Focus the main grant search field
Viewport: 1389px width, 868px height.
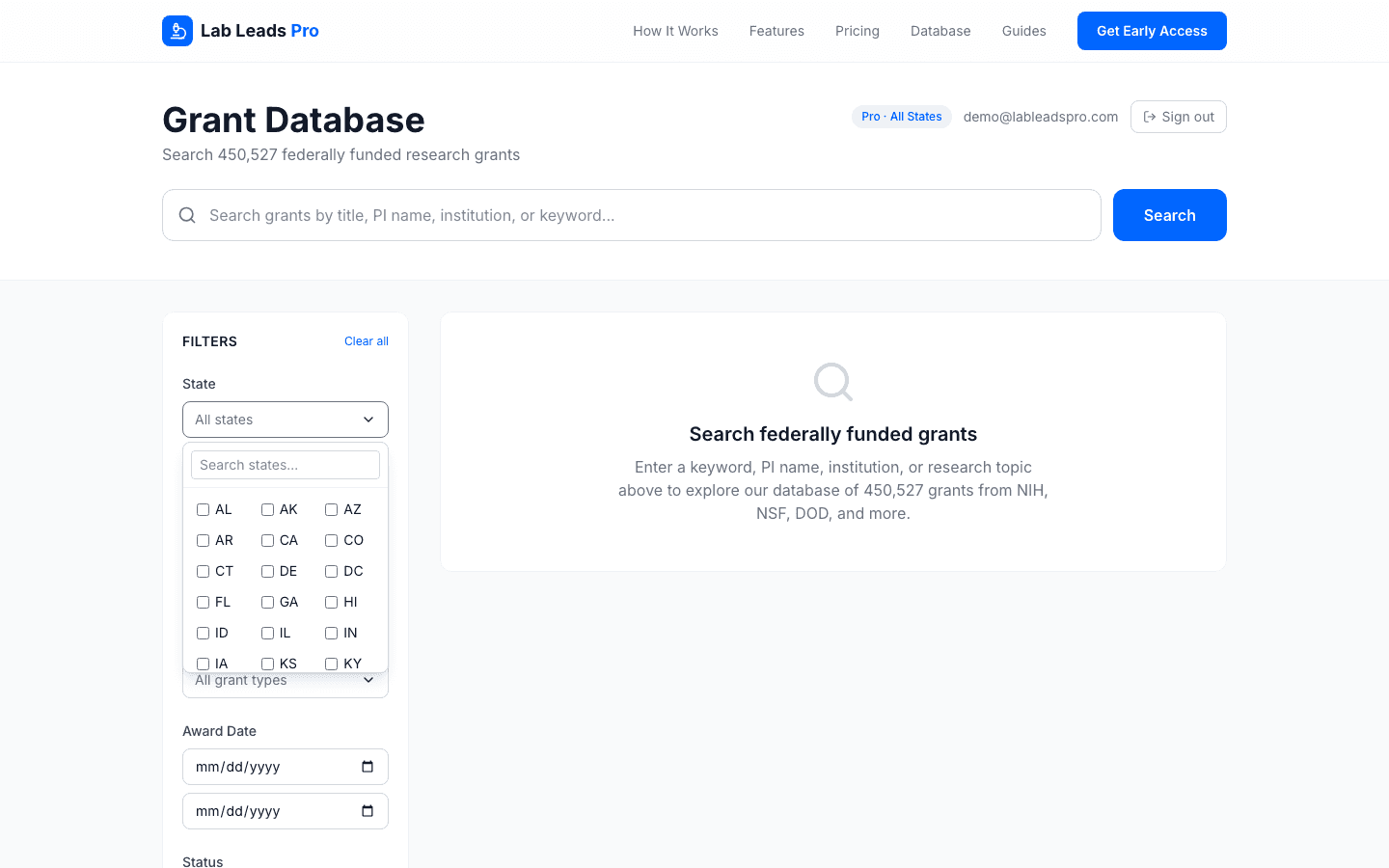(632, 215)
